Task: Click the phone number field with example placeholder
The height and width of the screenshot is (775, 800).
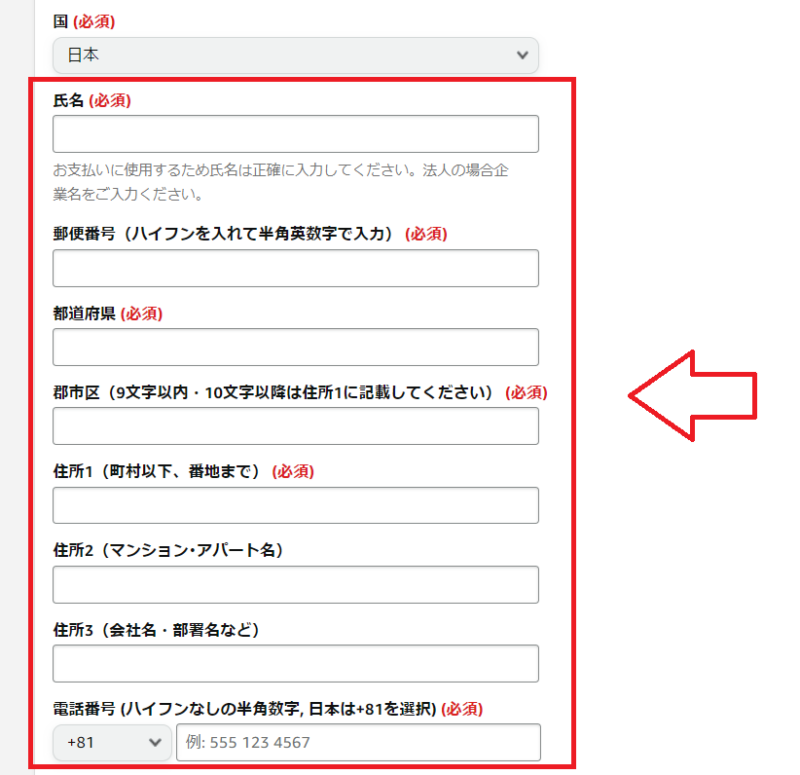Action: click(355, 742)
